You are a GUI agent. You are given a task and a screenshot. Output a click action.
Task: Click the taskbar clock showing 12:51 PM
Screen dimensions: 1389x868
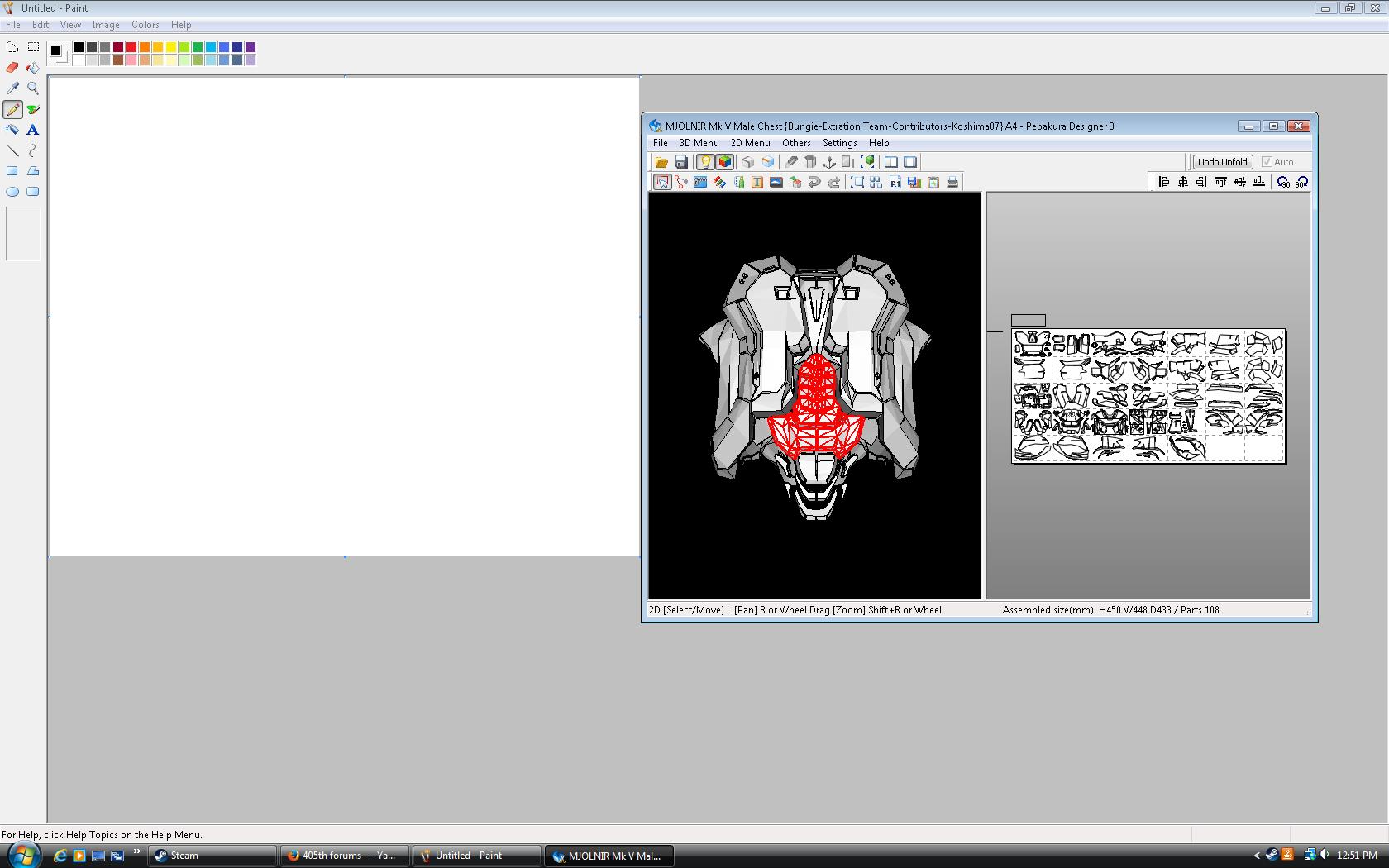[1357, 856]
